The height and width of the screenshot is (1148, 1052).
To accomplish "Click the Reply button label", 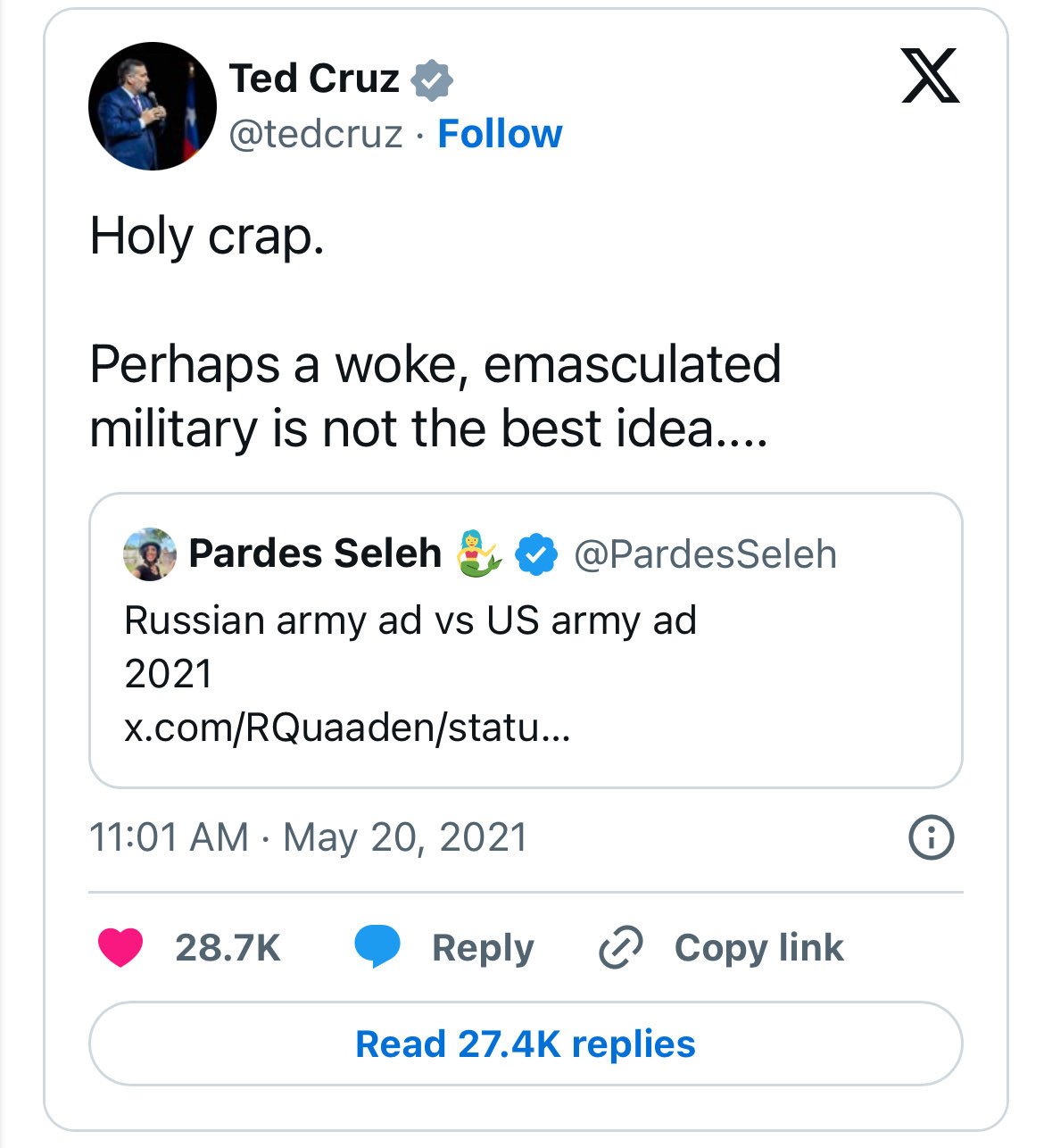I will (483, 948).
